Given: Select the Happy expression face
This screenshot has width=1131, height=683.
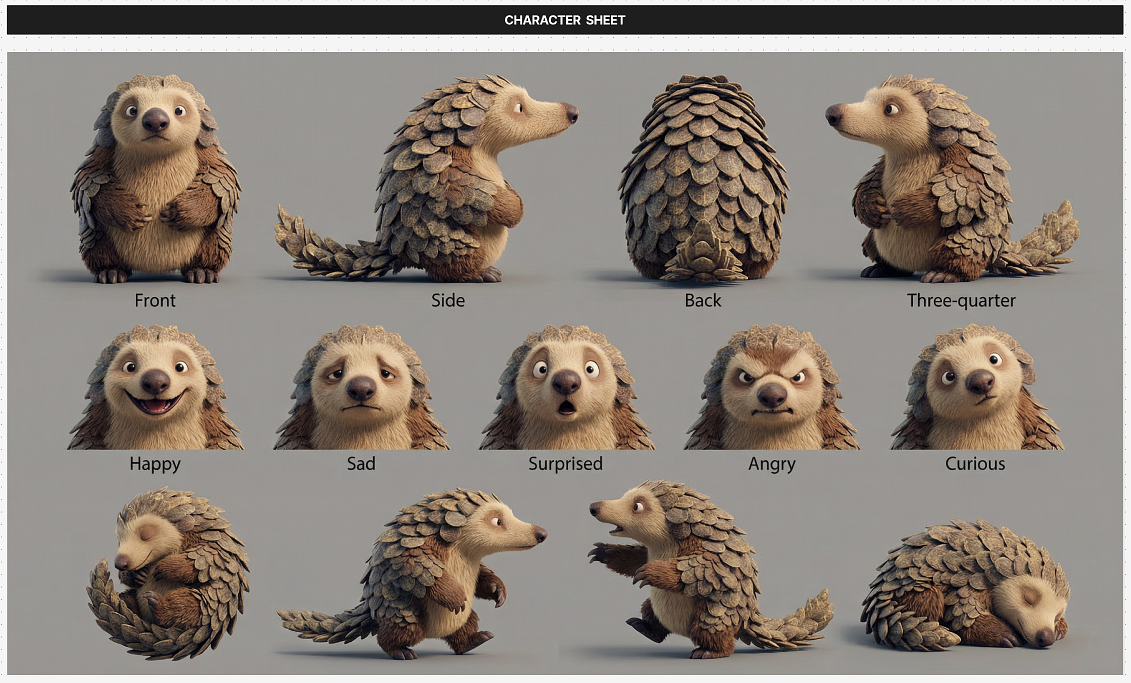Looking at the screenshot, I should tap(155, 390).
